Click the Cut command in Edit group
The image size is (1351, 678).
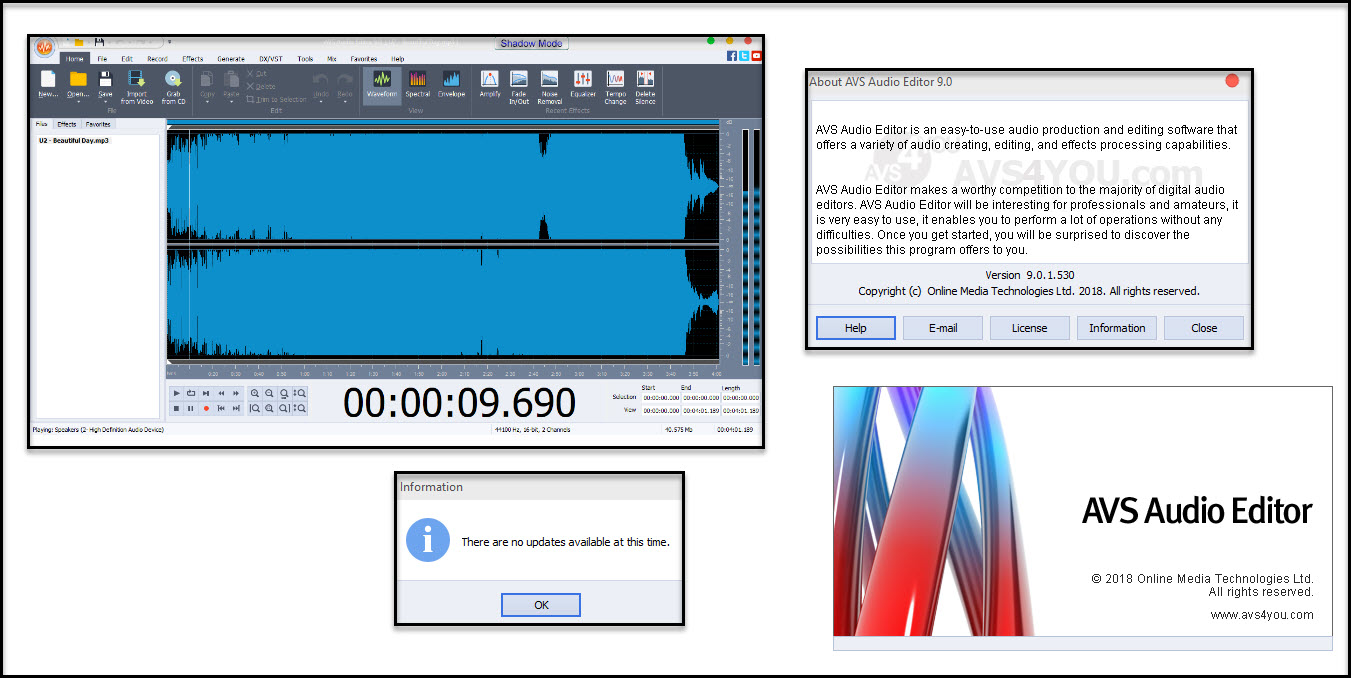pyautogui.click(x=257, y=74)
